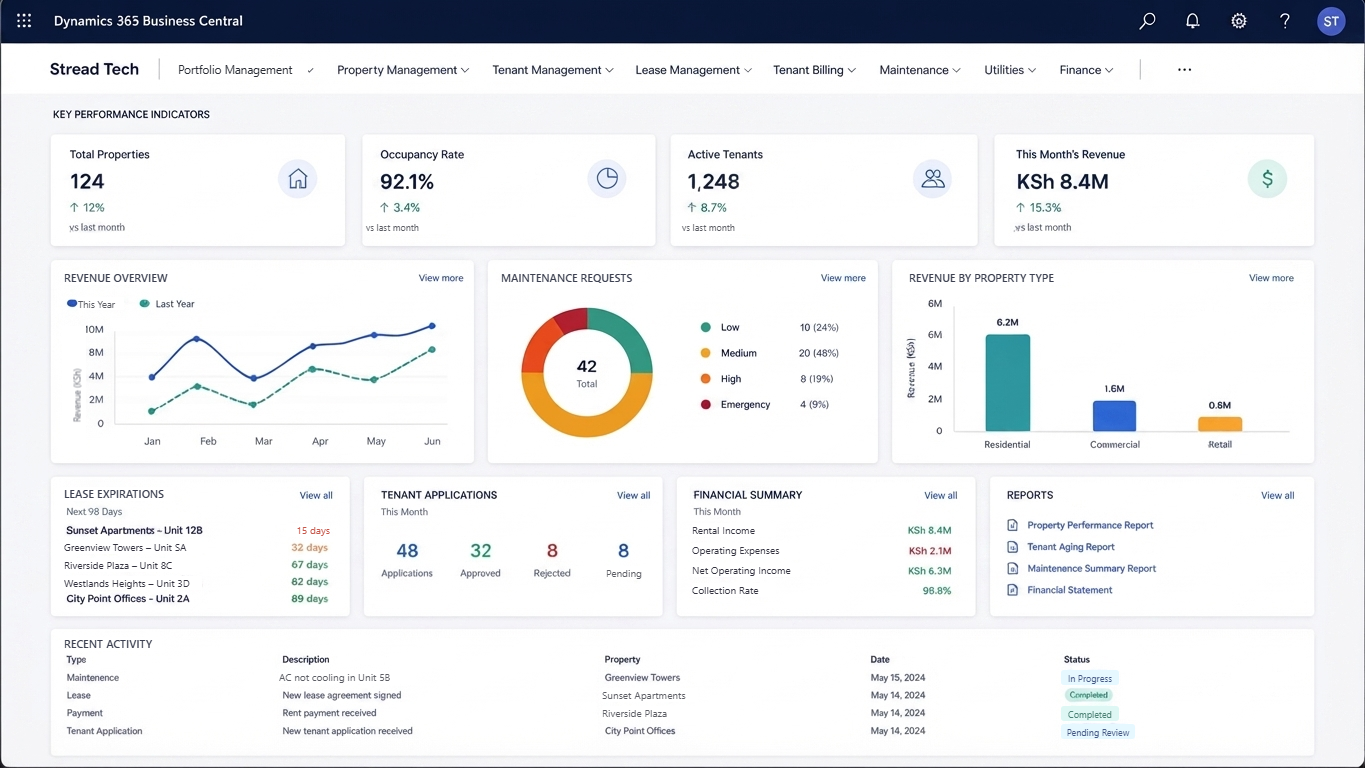The width and height of the screenshot is (1365, 768).
Task: Click View all in Lease Expirations
Action: (x=316, y=495)
